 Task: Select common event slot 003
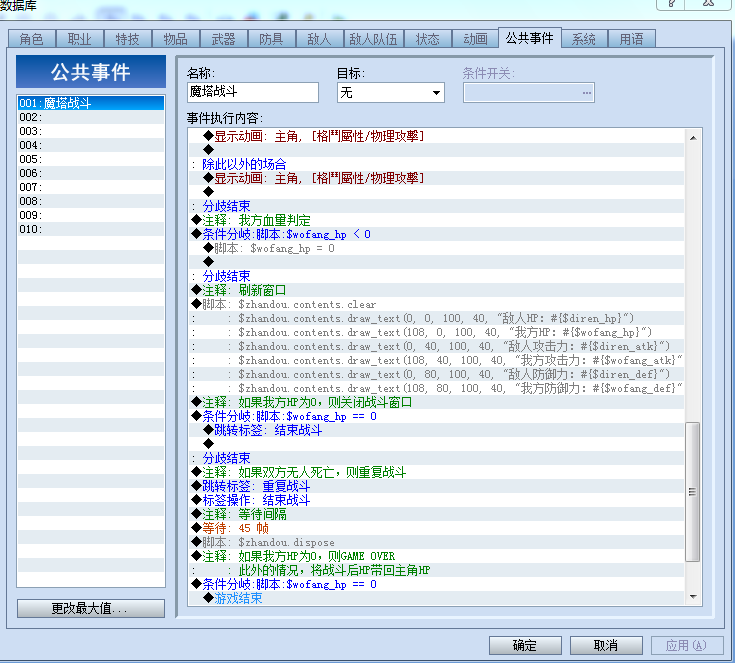pyautogui.click(x=91, y=131)
